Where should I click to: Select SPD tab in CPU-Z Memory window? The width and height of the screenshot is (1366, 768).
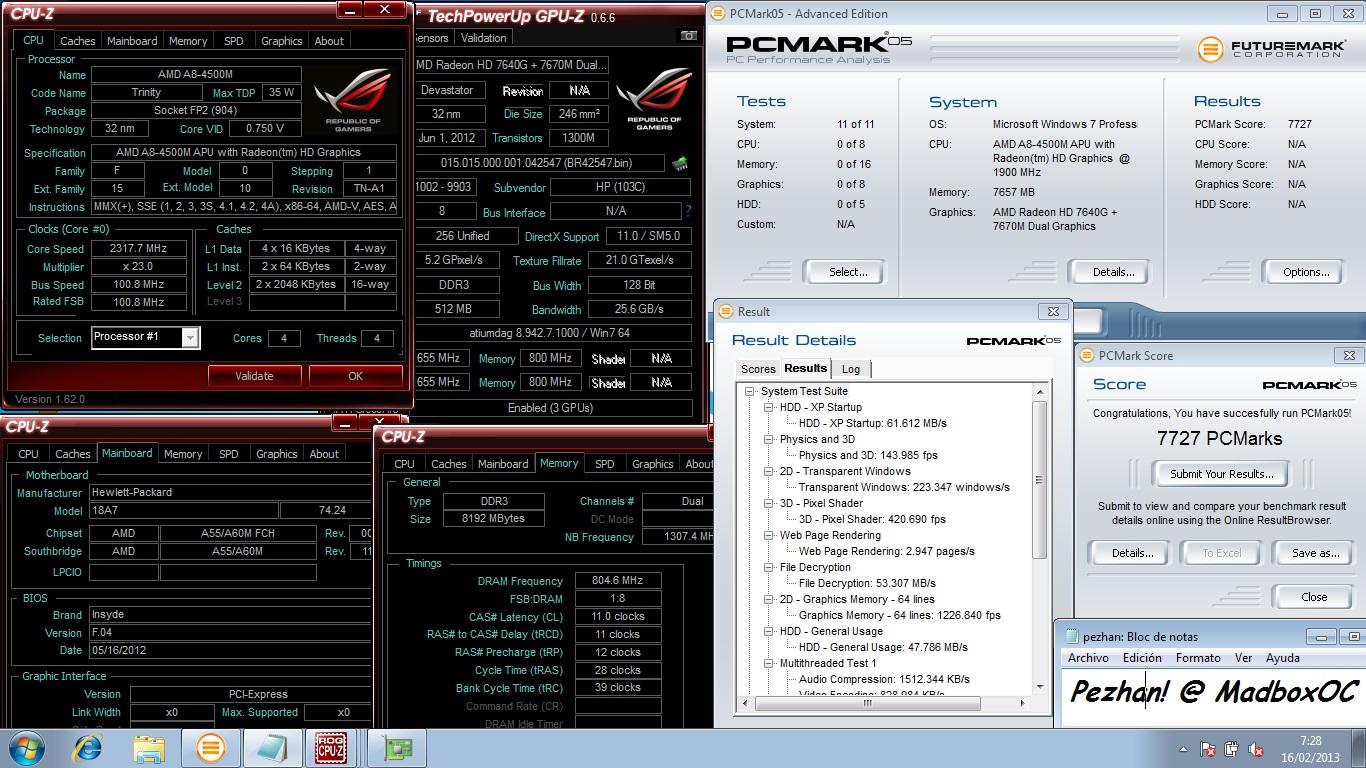(x=604, y=464)
